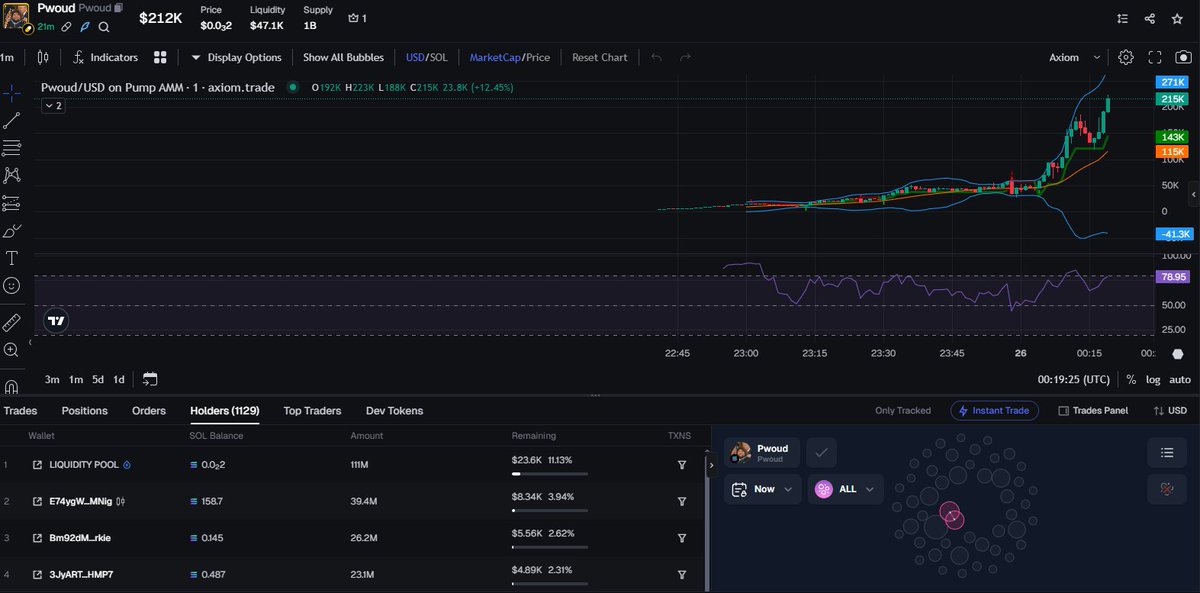This screenshot has width=1200, height=593.
Task: Open wallet Bm92dM...rkie link
Action: click(38, 537)
